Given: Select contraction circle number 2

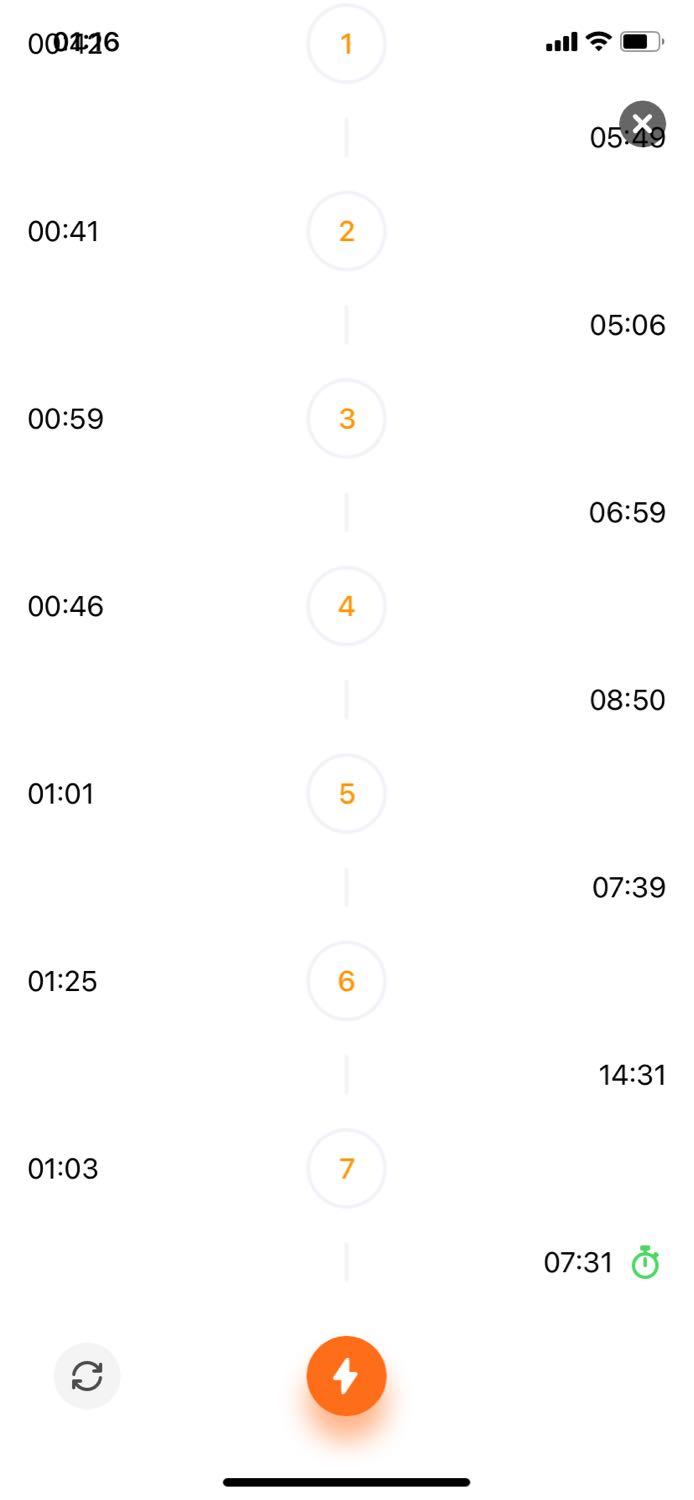Looking at the screenshot, I should click(346, 231).
